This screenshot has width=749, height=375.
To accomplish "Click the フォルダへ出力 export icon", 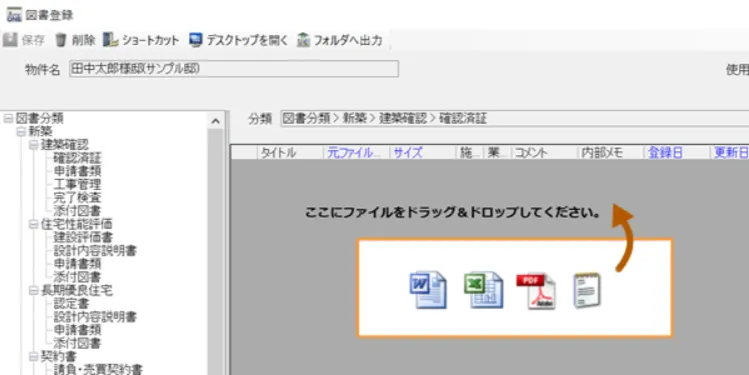I will point(303,40).
